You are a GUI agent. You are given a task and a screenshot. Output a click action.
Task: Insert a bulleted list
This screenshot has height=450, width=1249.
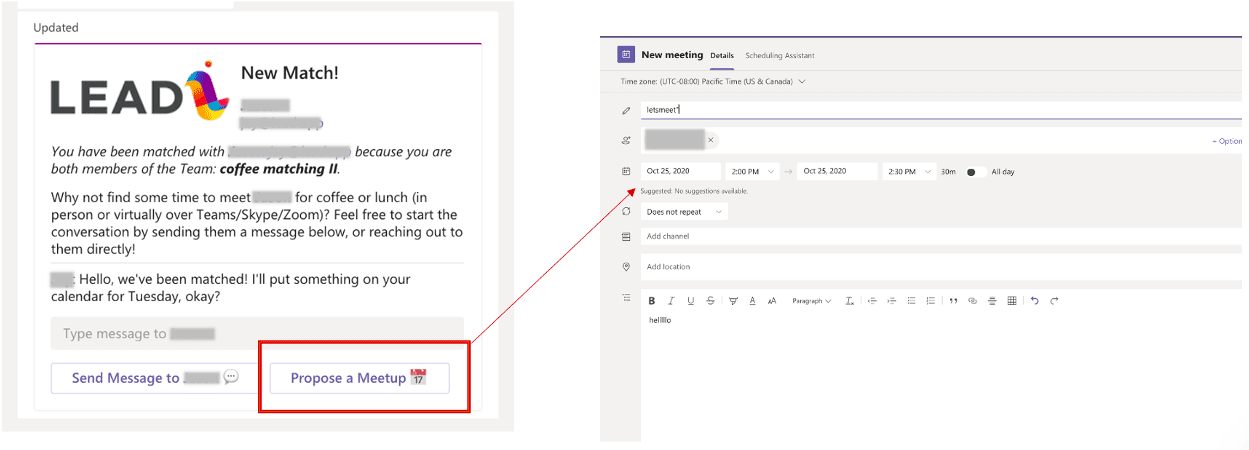tap(911, 301)
